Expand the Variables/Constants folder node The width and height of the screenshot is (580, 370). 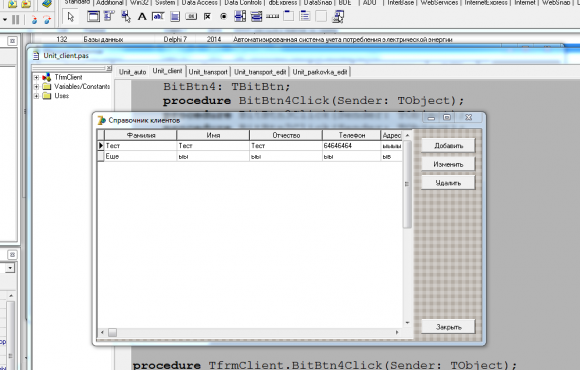36,87
